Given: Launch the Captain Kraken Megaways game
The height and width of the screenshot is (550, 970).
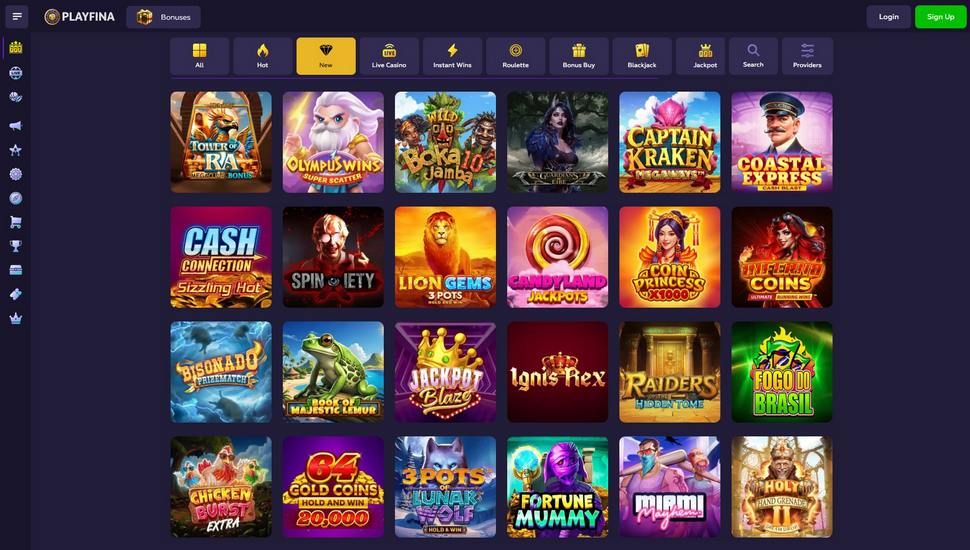Looking at the screenshot, I should point(669,142).
